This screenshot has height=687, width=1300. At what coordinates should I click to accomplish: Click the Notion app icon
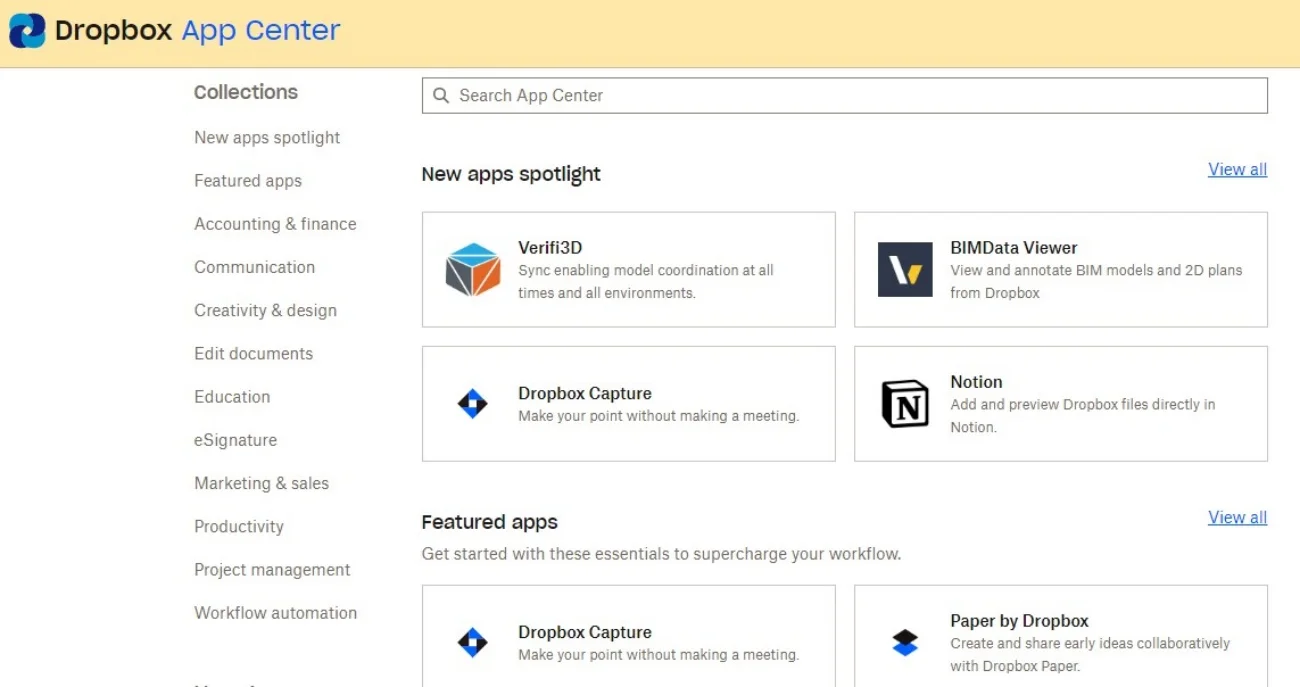click(905, 404)
